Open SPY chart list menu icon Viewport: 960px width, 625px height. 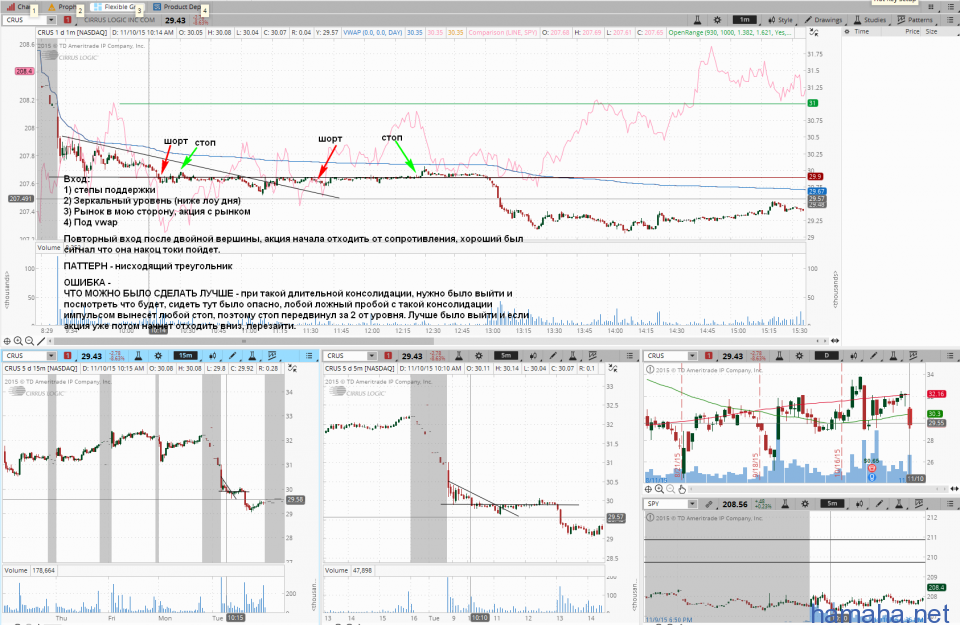tap(950, 504)
